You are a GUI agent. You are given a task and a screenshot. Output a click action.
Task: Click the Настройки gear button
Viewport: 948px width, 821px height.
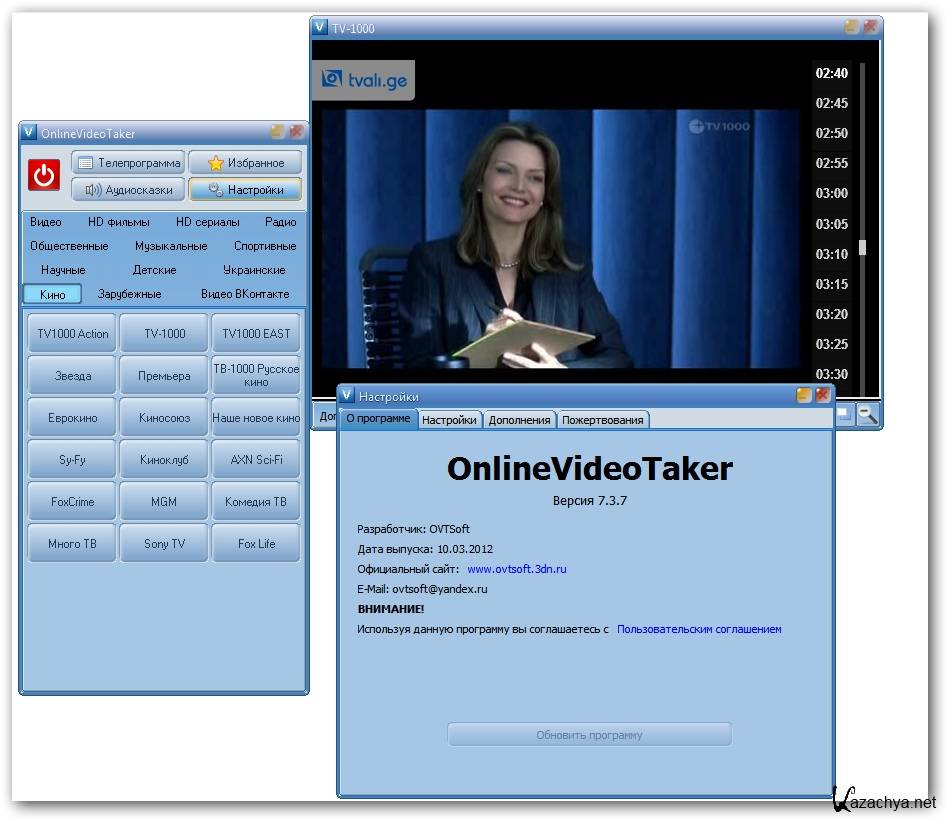(245, 190)
